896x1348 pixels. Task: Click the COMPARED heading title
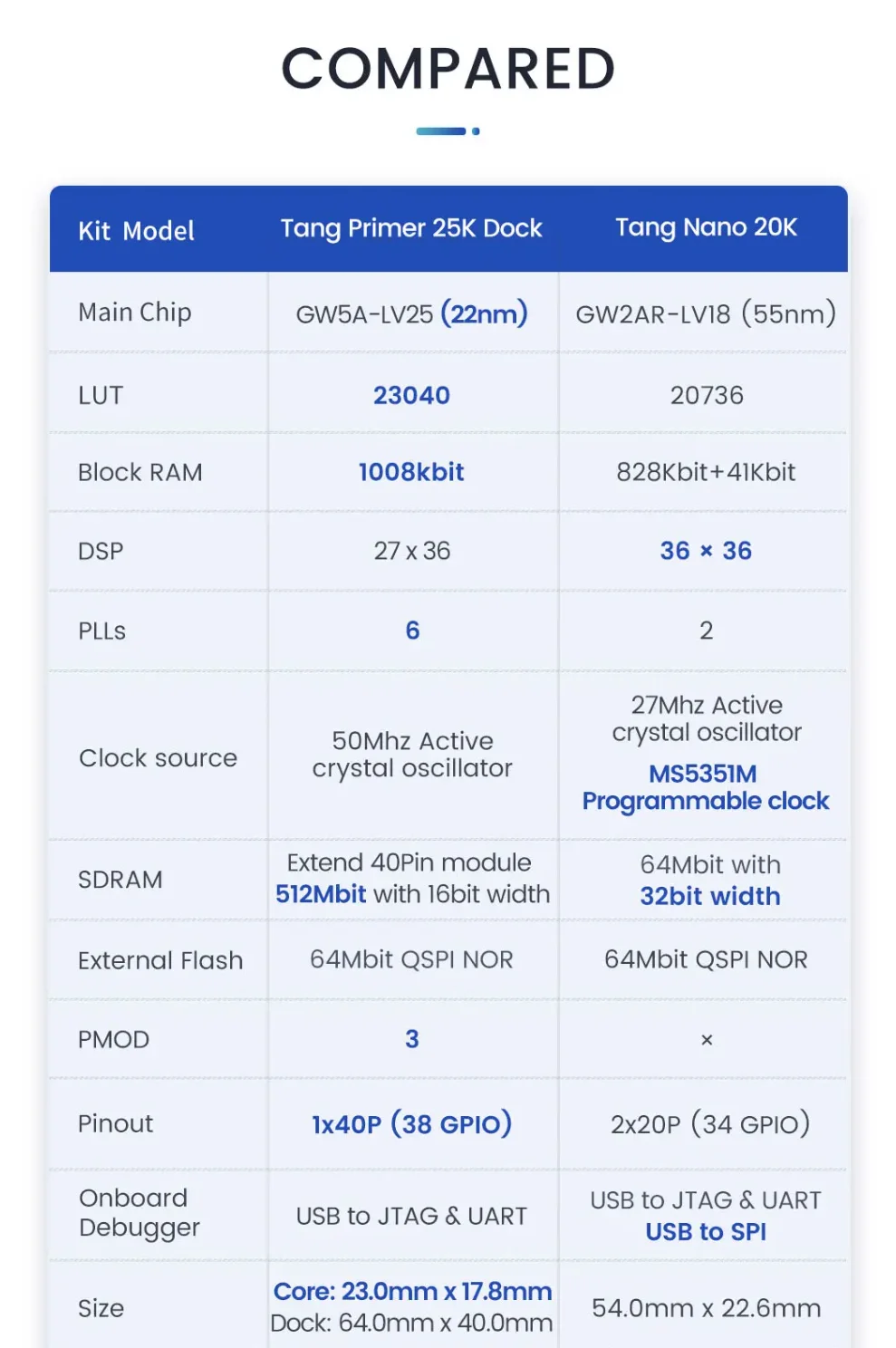coord(448,69)
